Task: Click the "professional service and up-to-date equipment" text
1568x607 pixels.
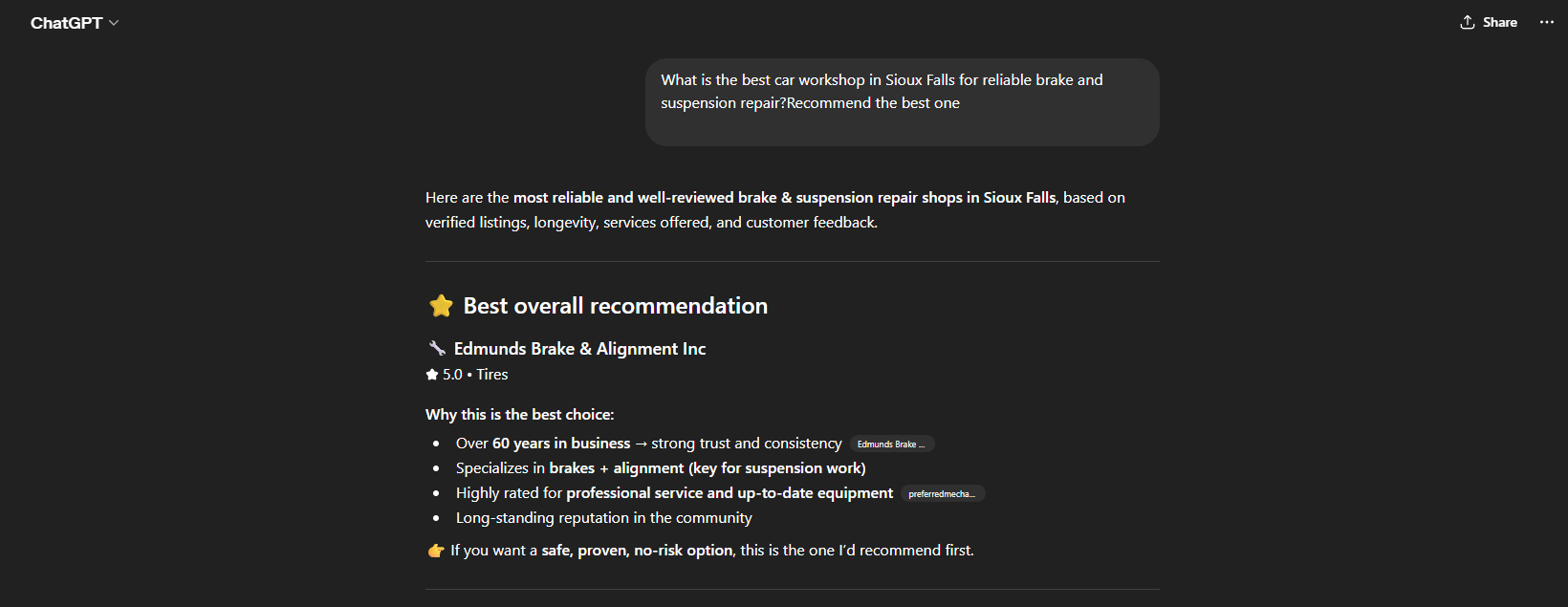Action: (x=730, y=493)
